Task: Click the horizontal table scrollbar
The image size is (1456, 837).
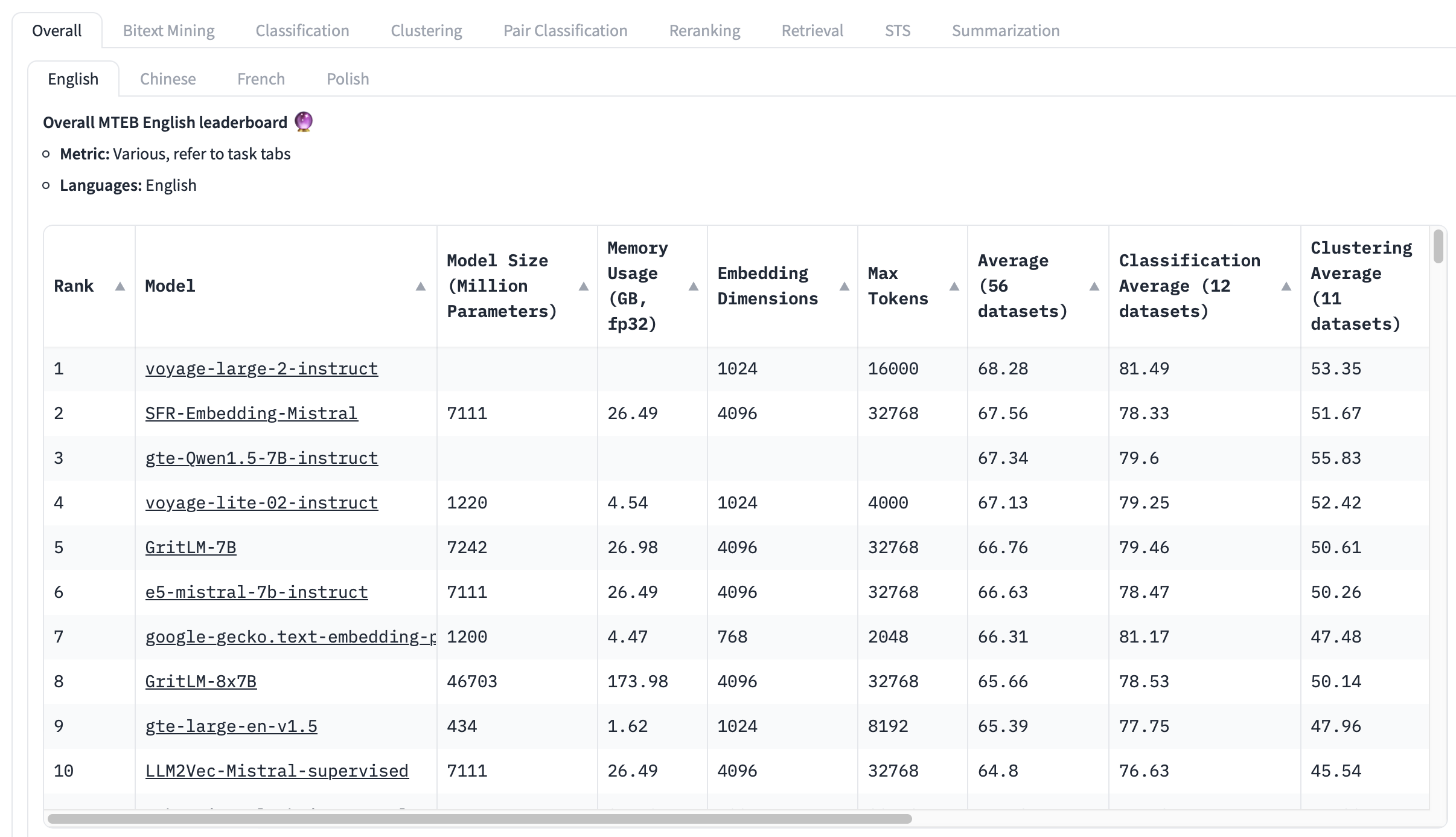Action: tap(479, 819)
